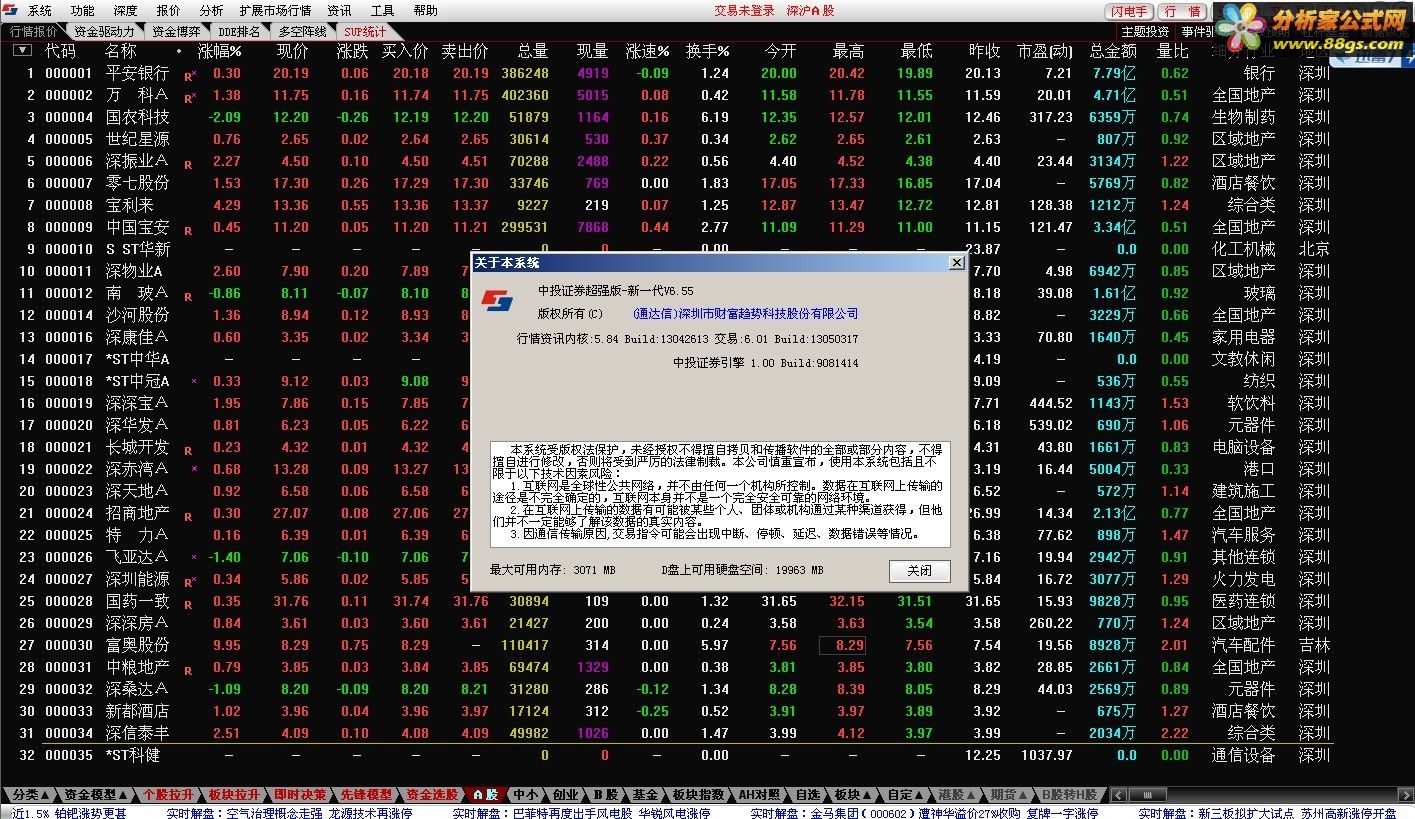Screen dimensions: 1415x819
Task: Sort by the 总量 column header
Action: pyautogui.click(x=532, y=50)
